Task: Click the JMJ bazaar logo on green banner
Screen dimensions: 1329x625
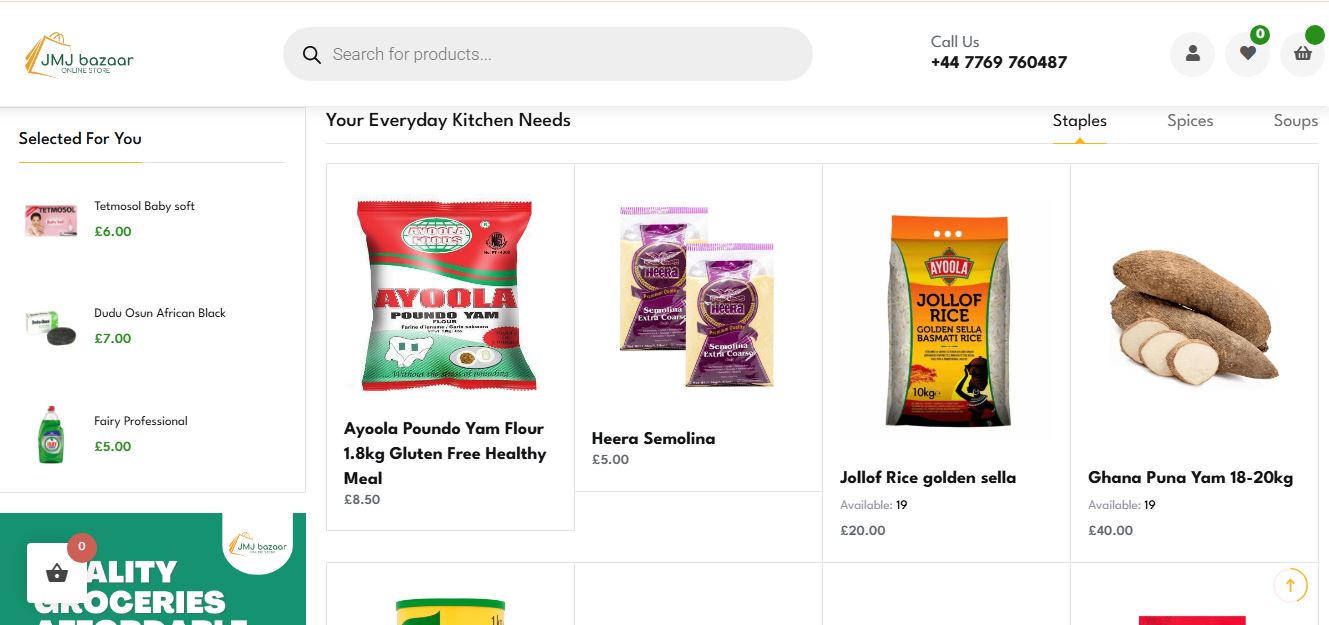Action: [258, 546]
